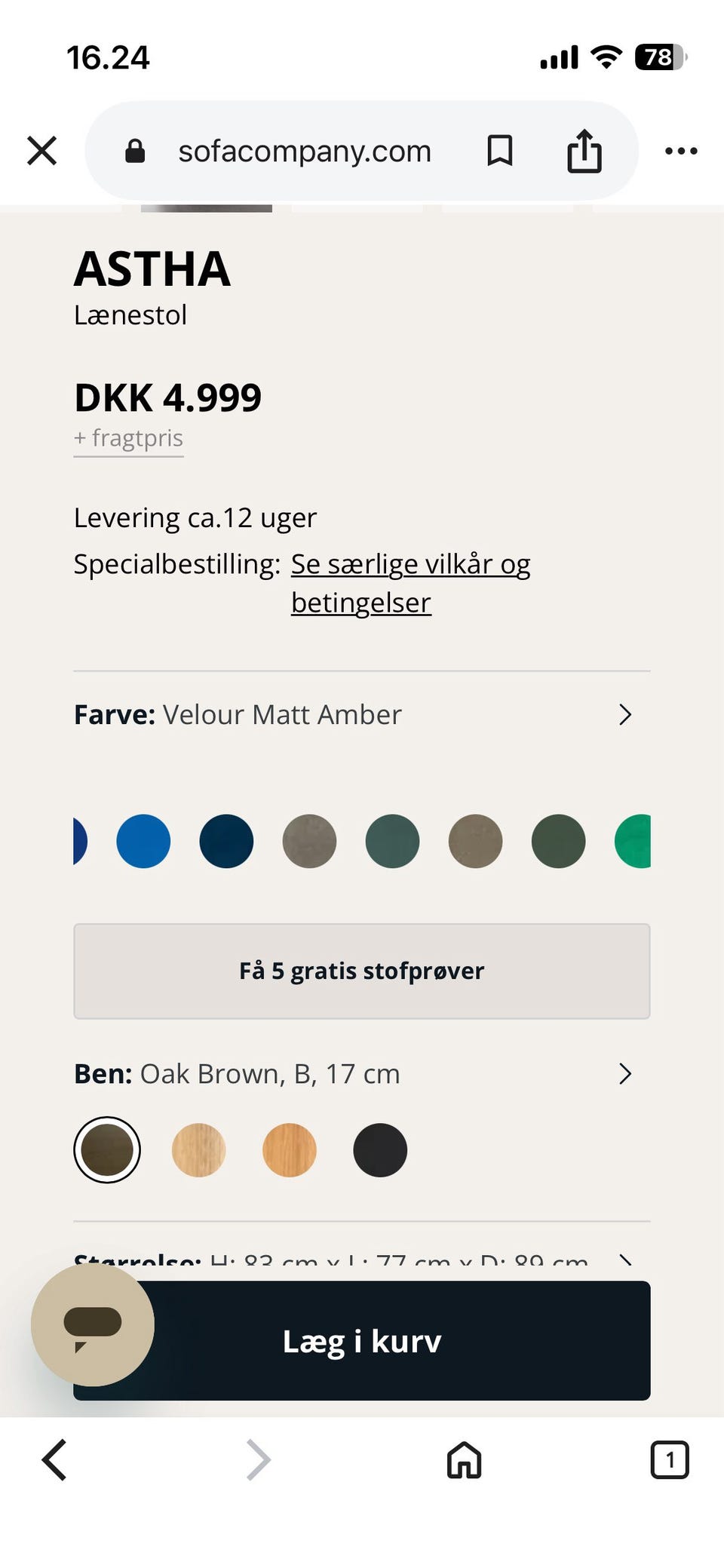Open the three-dots more options menu
This screenshot has height=1568, width=724.
coord(681,151)
